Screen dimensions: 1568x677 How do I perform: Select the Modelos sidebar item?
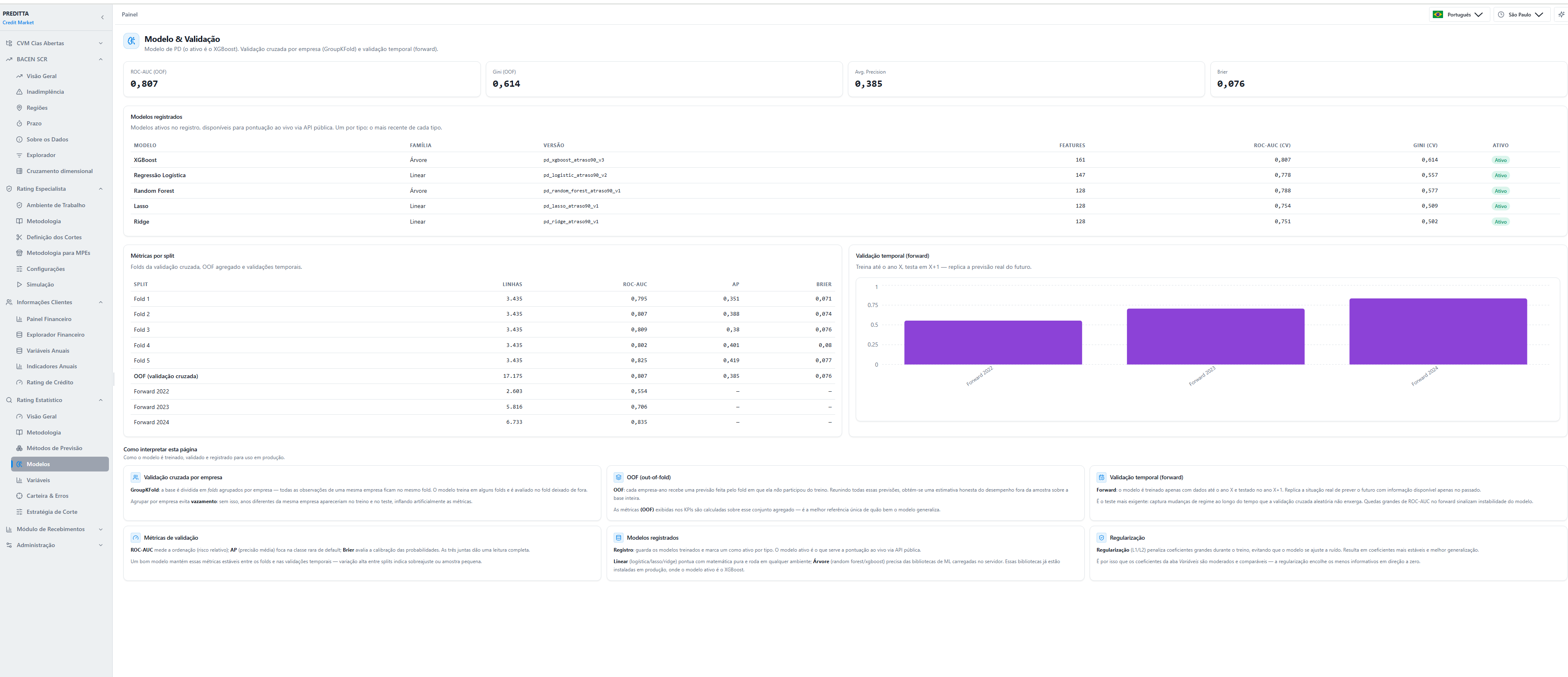[x=60, y=464]
